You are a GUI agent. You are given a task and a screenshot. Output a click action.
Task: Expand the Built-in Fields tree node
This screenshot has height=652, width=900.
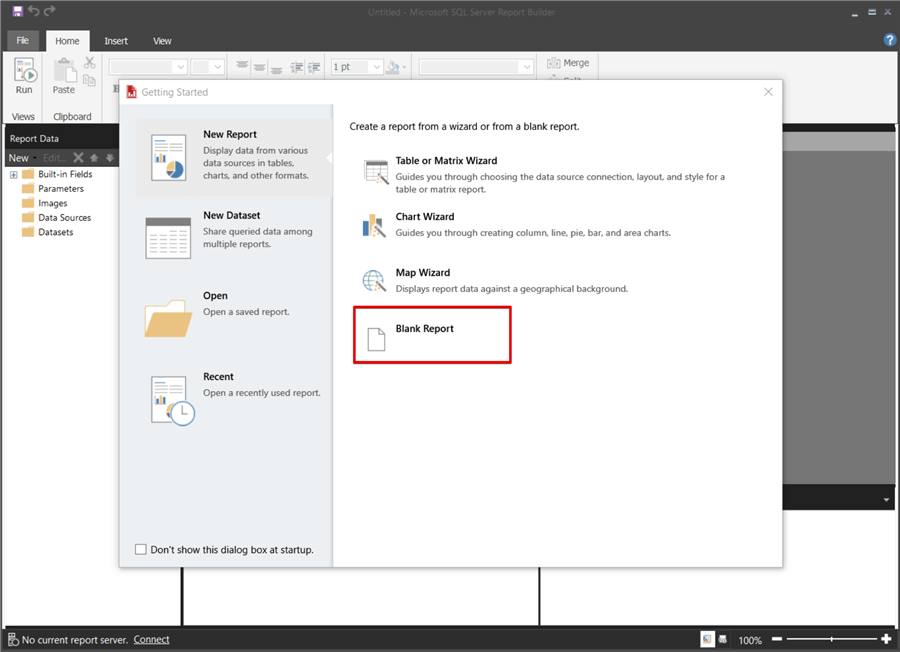tap(14, 174)
